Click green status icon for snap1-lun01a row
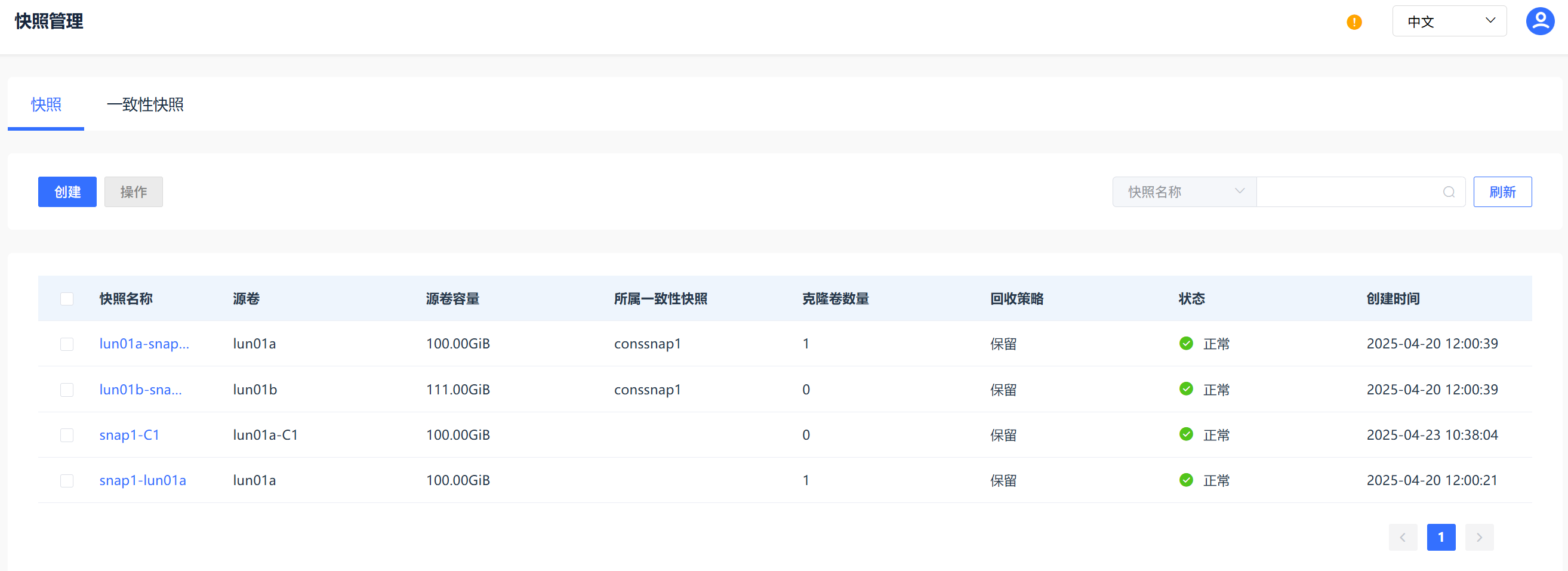 point(1186,480)
